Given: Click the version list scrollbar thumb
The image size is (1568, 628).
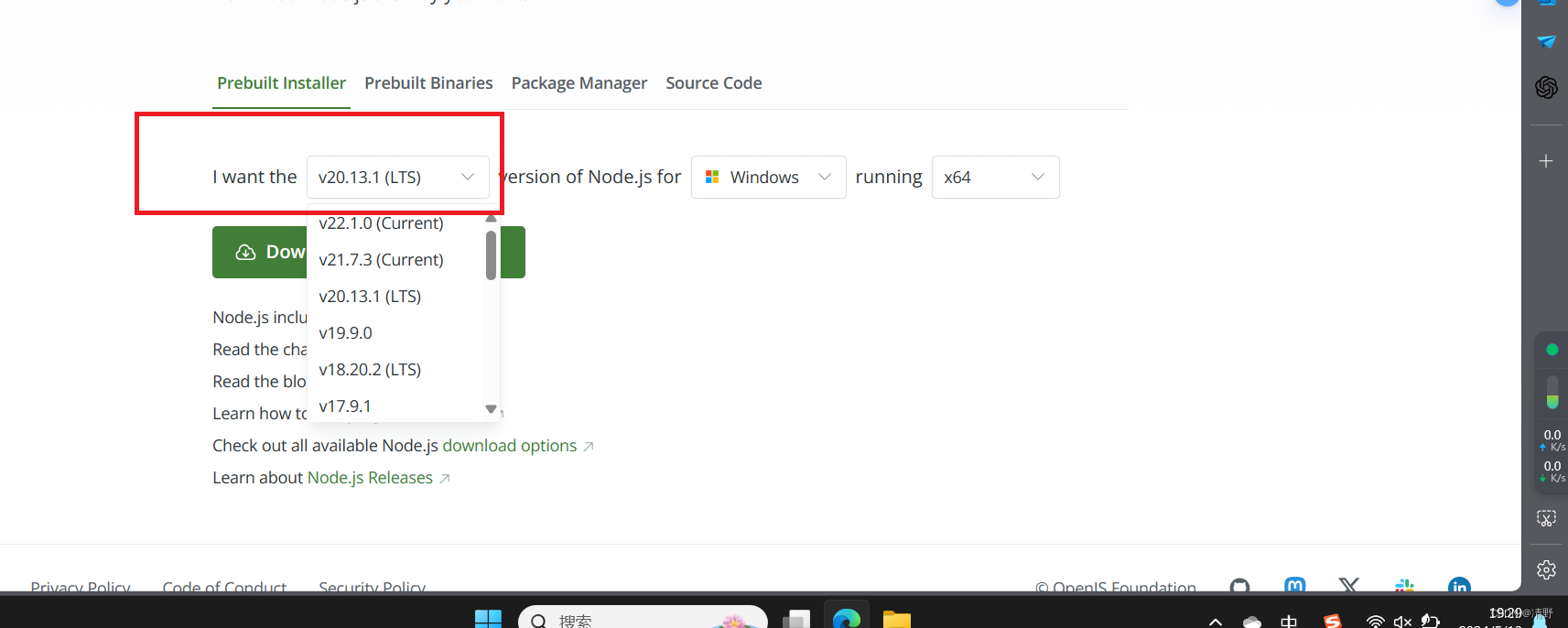Looking at the screenshot, I should (x=492, y=254).
